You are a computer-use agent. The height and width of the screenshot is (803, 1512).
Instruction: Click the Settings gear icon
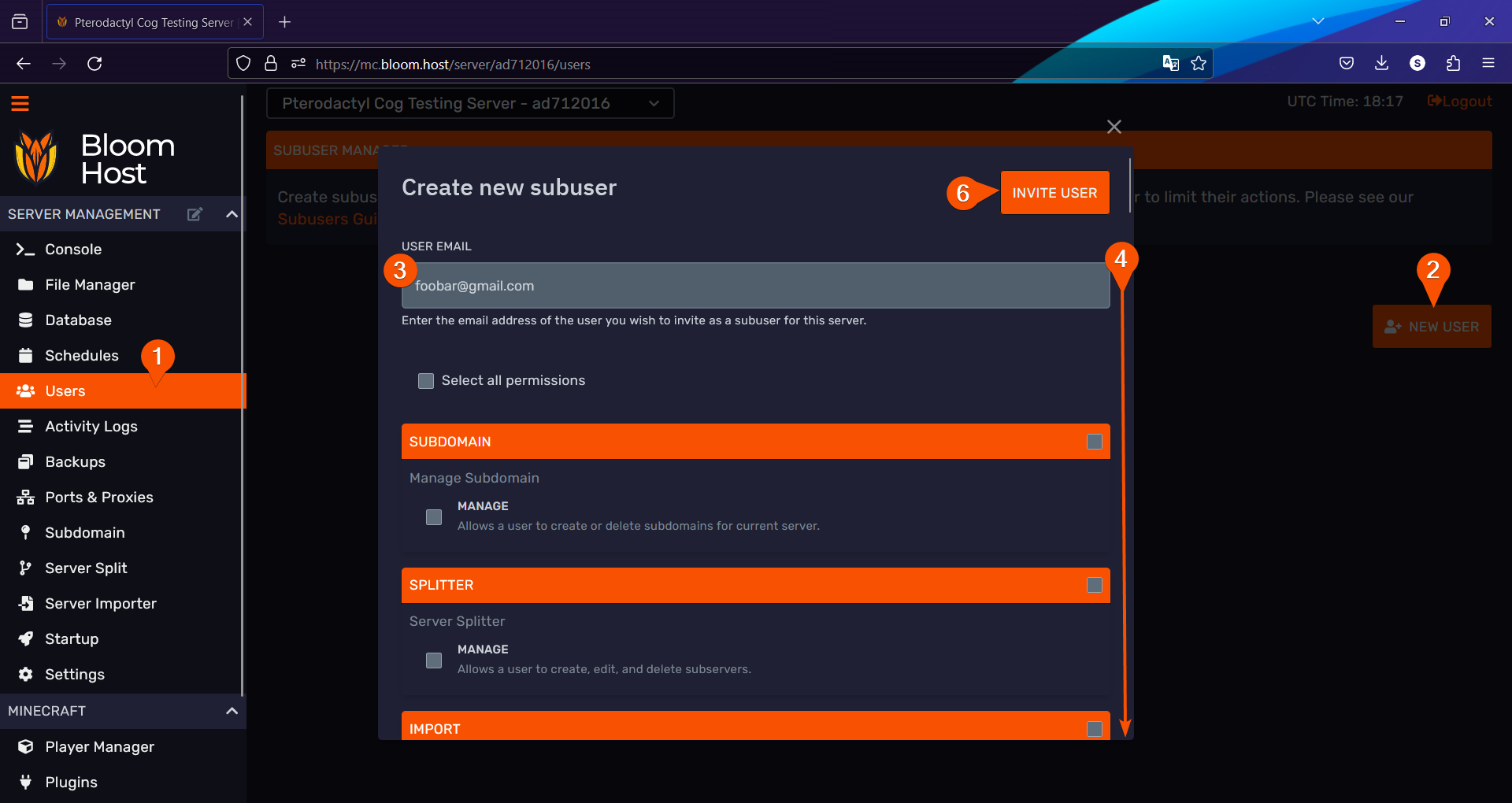(25, 675)
